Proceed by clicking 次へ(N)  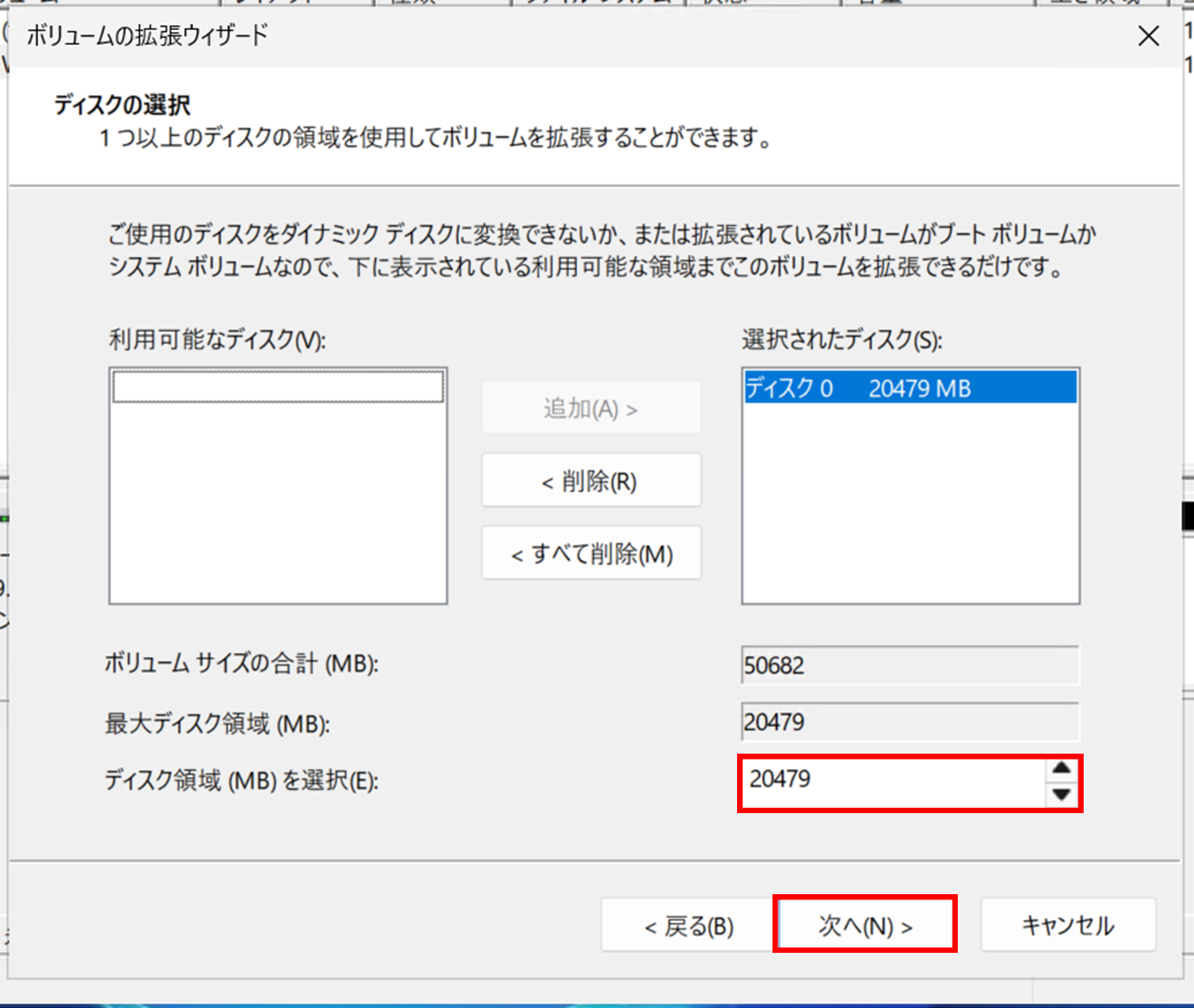pyautogui.click(x=865, y=923)
